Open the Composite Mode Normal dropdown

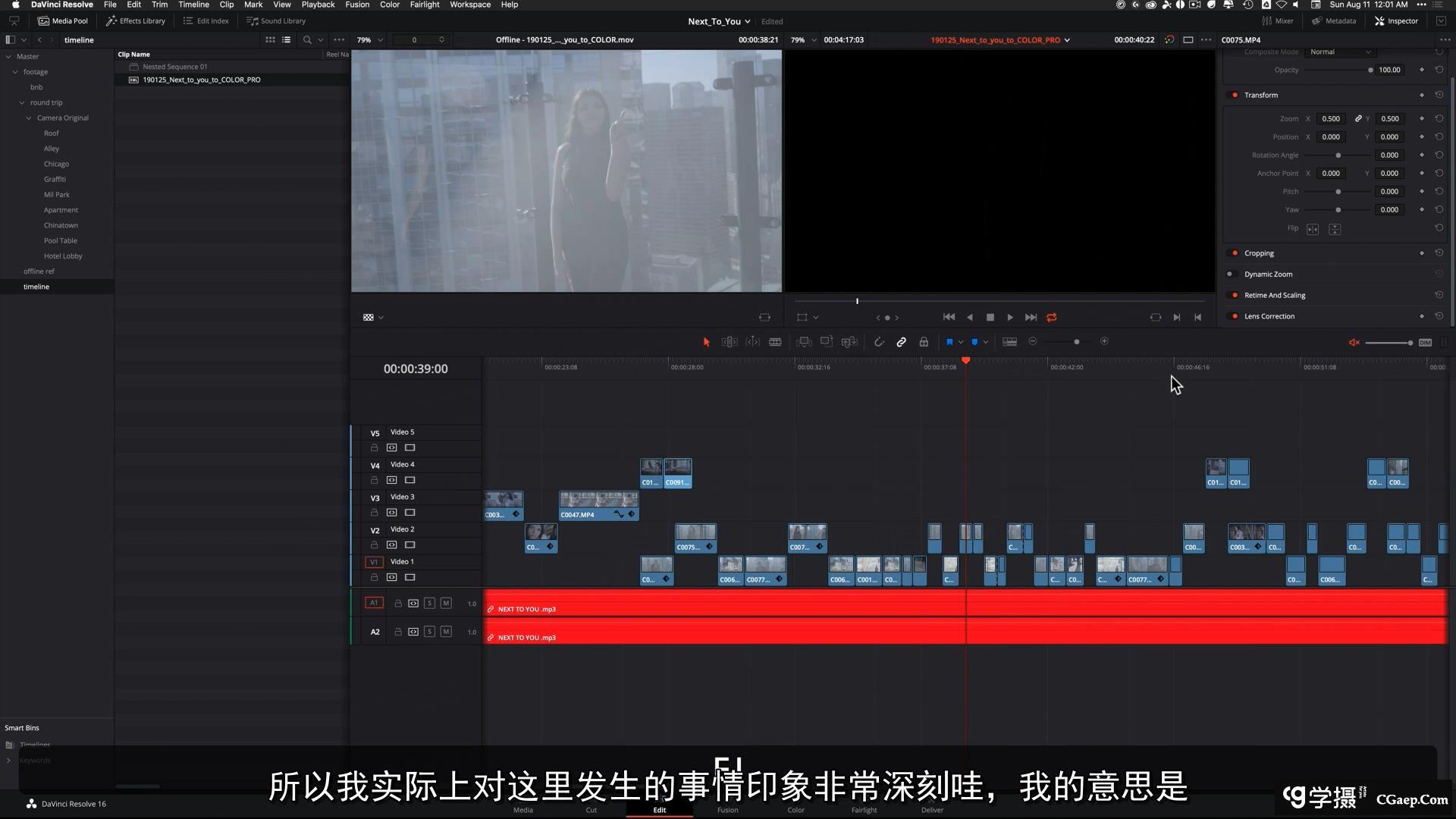[x=1339, y=52]
